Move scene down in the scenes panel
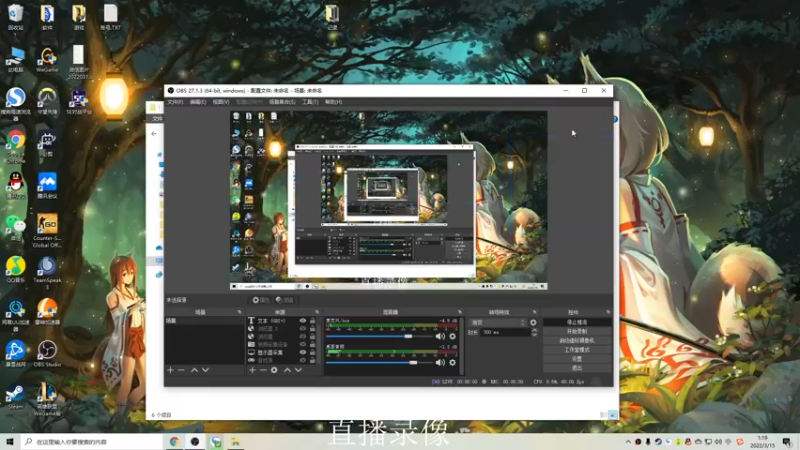Screen dimensions: 800x450 pyautogui.click(x=205, y=370)
